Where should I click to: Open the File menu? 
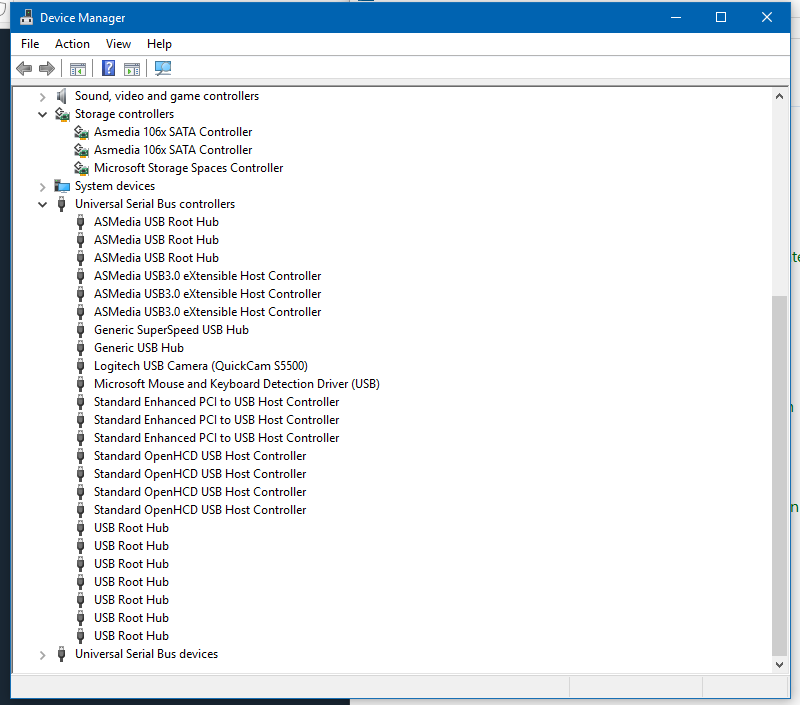(30, 44)
